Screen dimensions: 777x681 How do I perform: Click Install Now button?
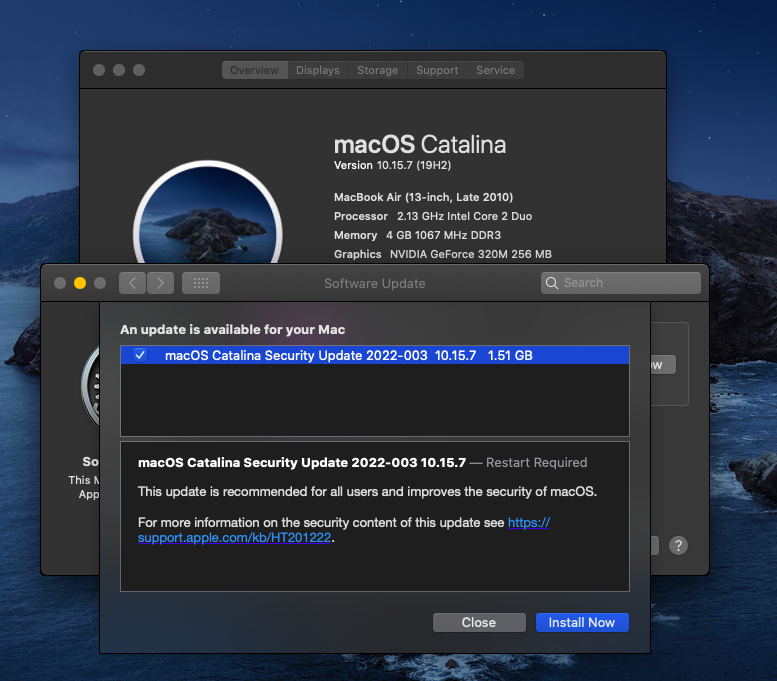[x=582, y=623]
